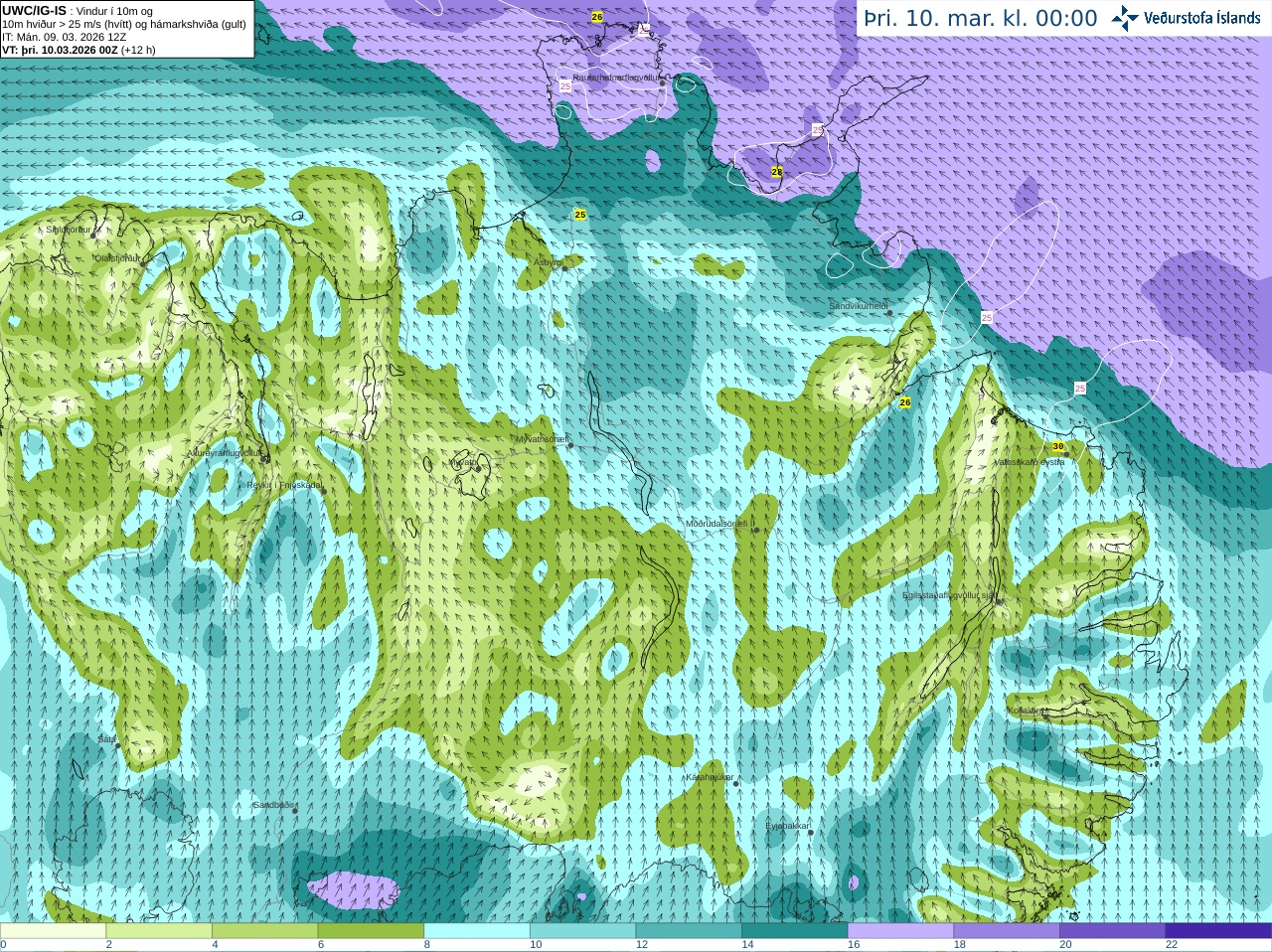
Task: Click the 6–8 m/s green legend swatch
Action: 371,931
